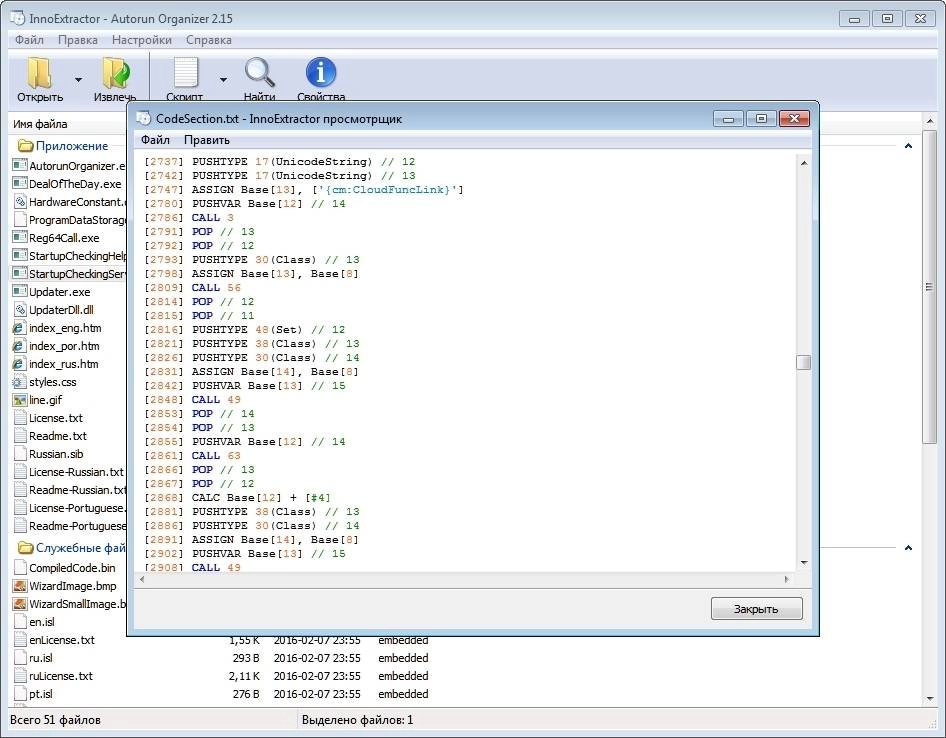Select index_eng.htm browser icon
This screenshot has width=946, height=738.
pos(20,328)
